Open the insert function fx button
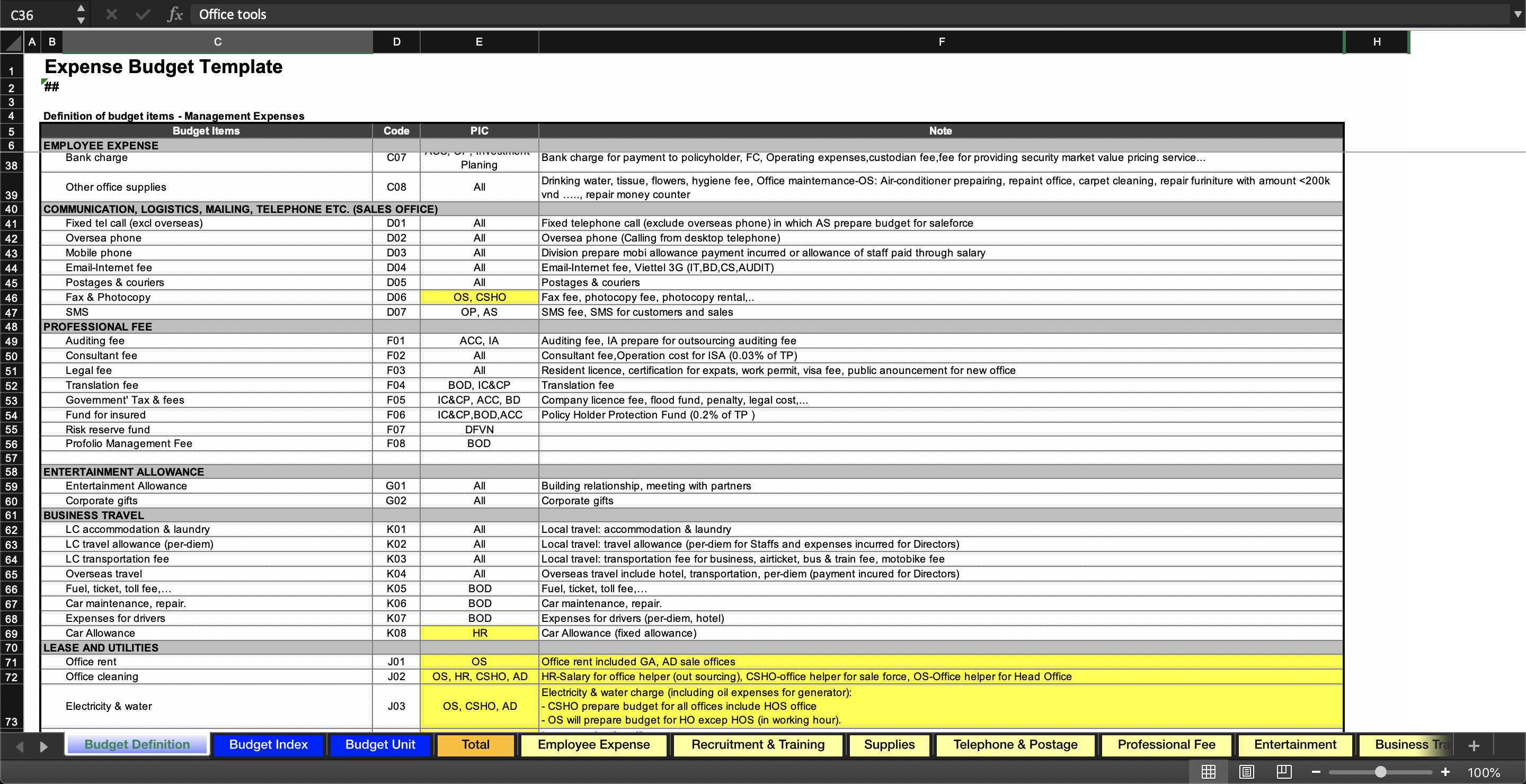 tap(175, 14)
